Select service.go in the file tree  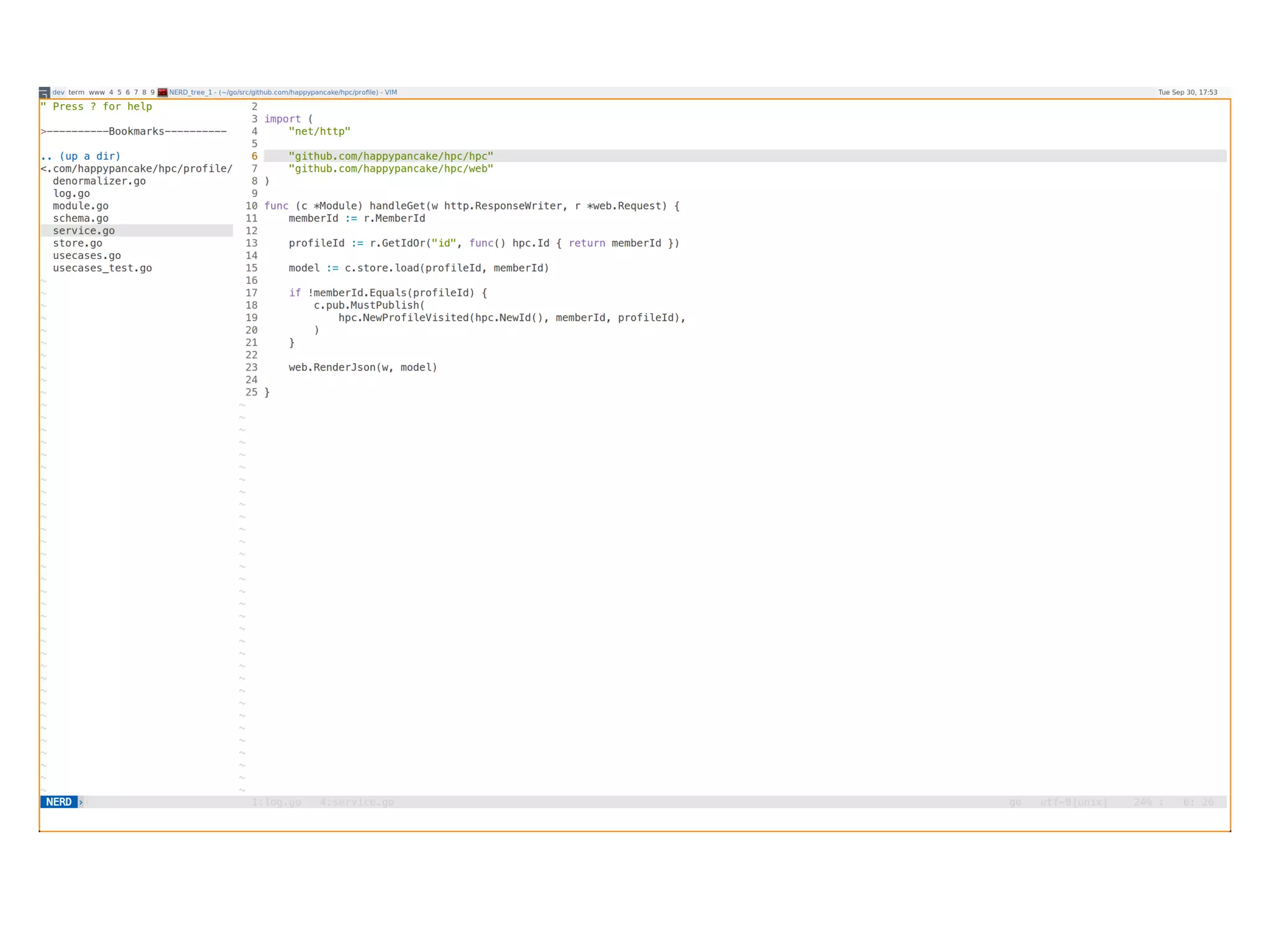coord(84,231)
